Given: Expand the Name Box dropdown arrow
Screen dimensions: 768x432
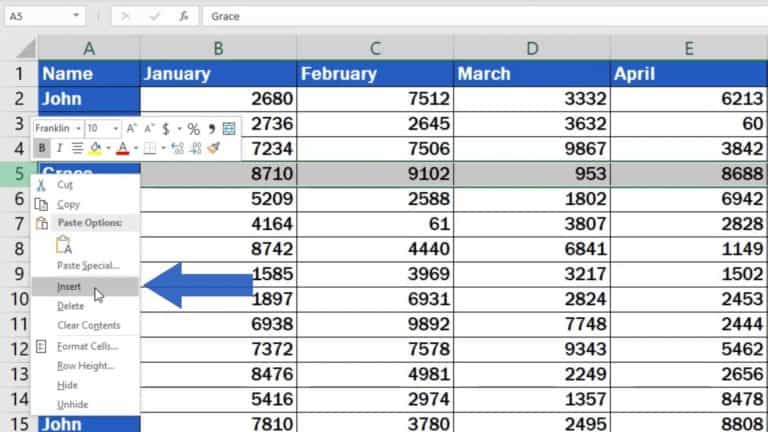Looking at the screenshot, I should (x=77, y=16).
